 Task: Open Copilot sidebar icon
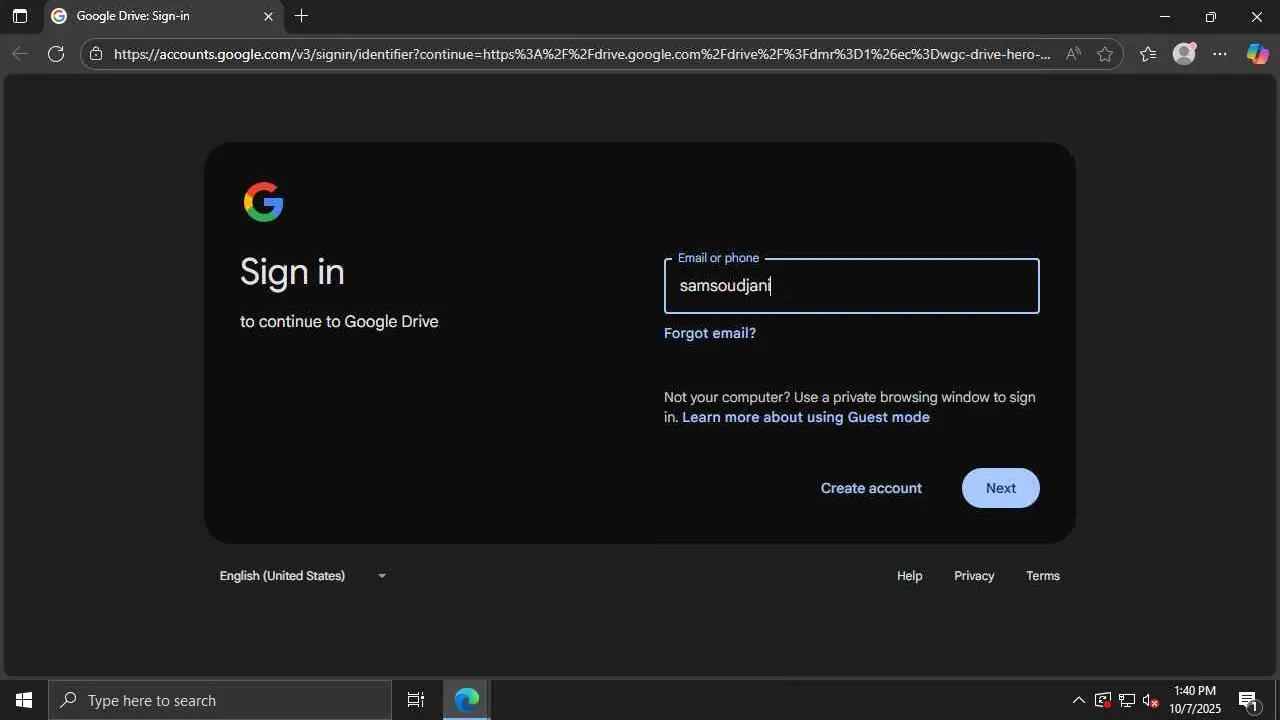click(1257, 54)
